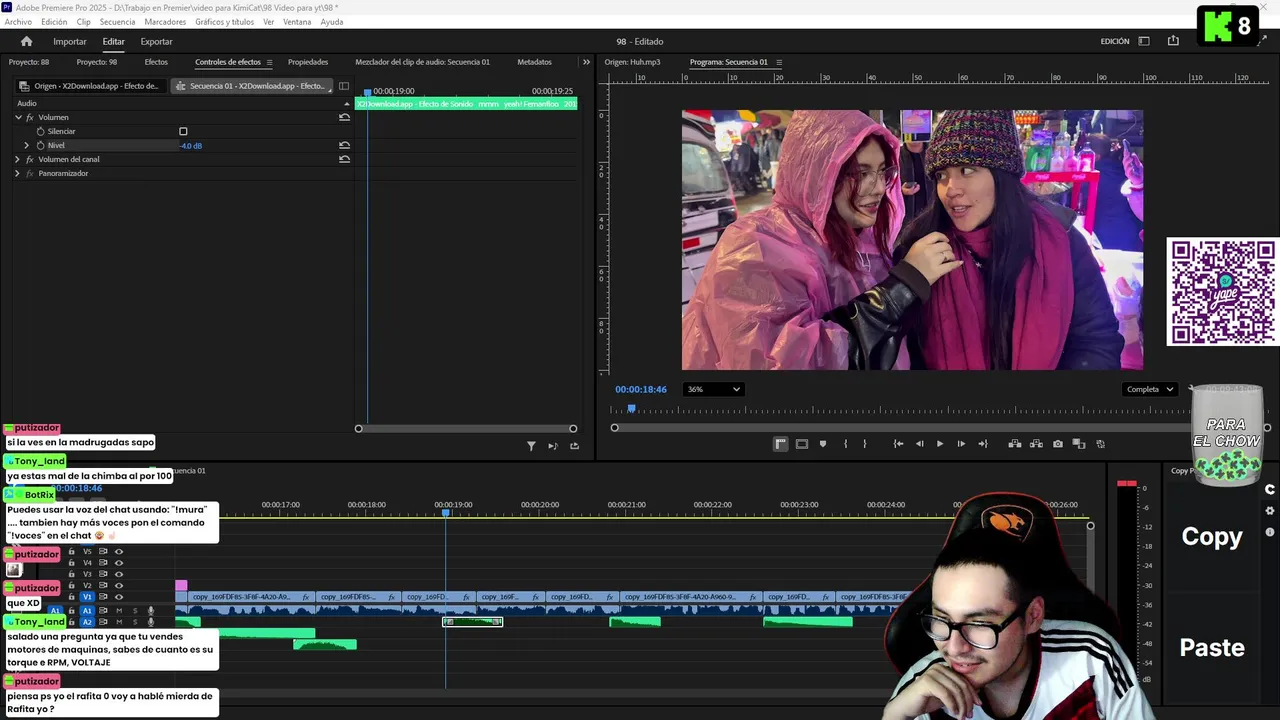Click timeline playhead at 00:00:19:00
The image size is (1280, 720).
pos(446,512)
